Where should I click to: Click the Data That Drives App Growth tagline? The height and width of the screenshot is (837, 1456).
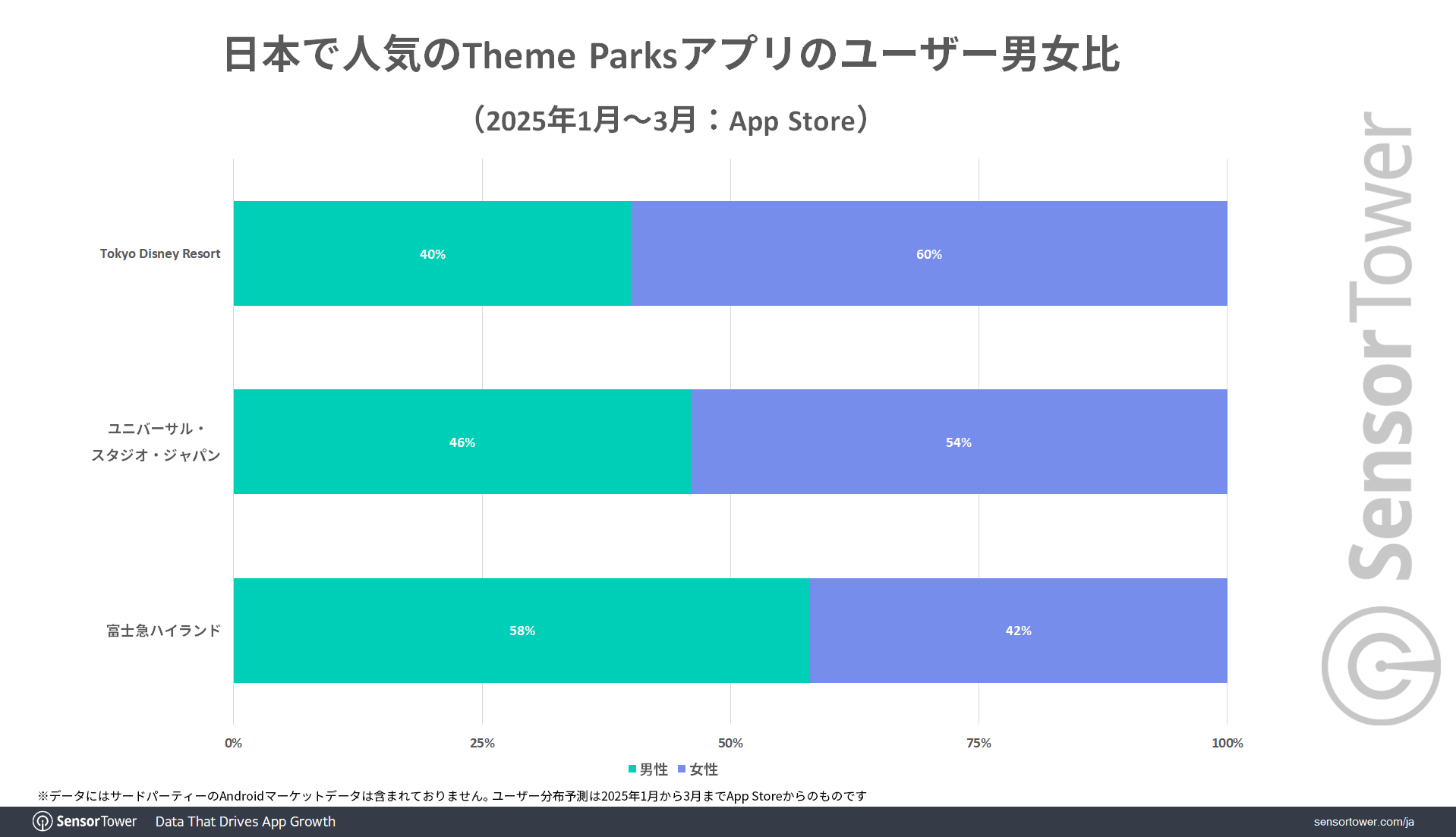point(245,822)
